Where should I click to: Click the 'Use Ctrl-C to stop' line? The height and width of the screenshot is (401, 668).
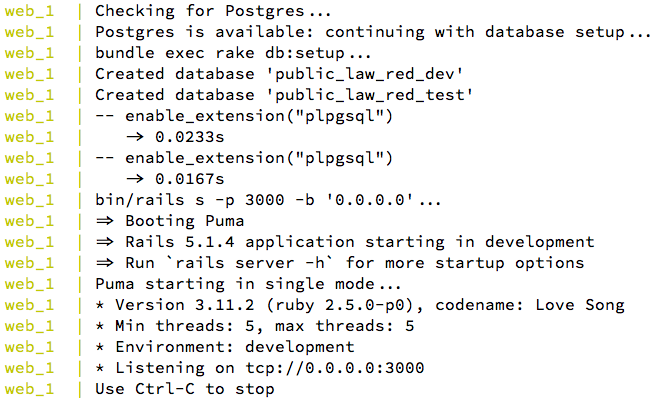click(185, 389)
